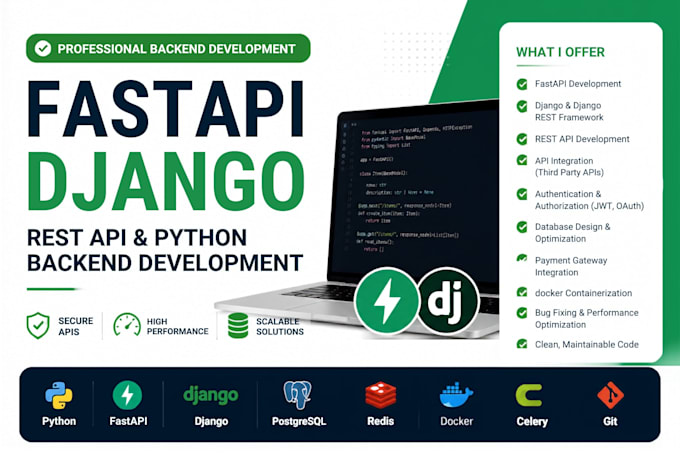Screen dimensions: 680x453
Task: Click the API Integration (Third Party APIs) text
Action: click(x=569, y=166)
